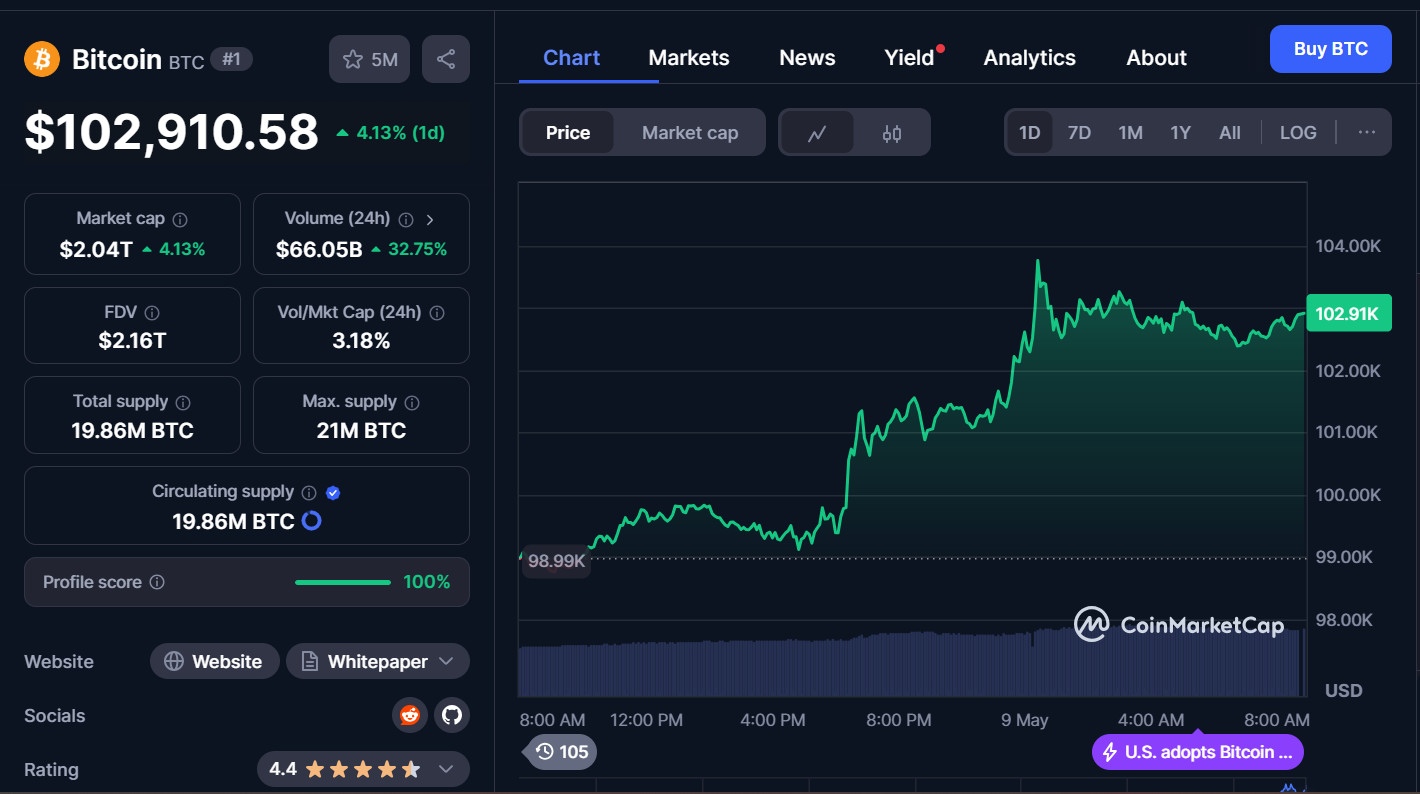Click the 21M BTC max supply value
1420x794 pixels.
361,431
